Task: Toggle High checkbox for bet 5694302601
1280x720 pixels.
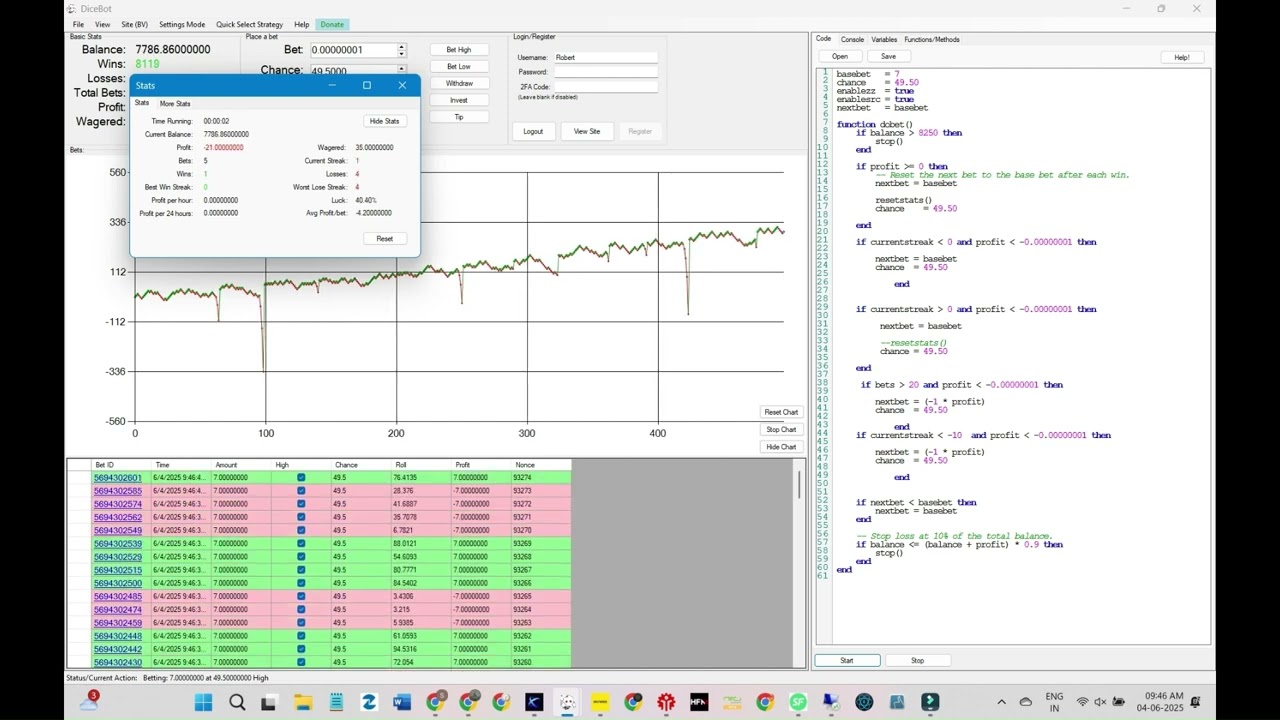Action: (301, 478)
